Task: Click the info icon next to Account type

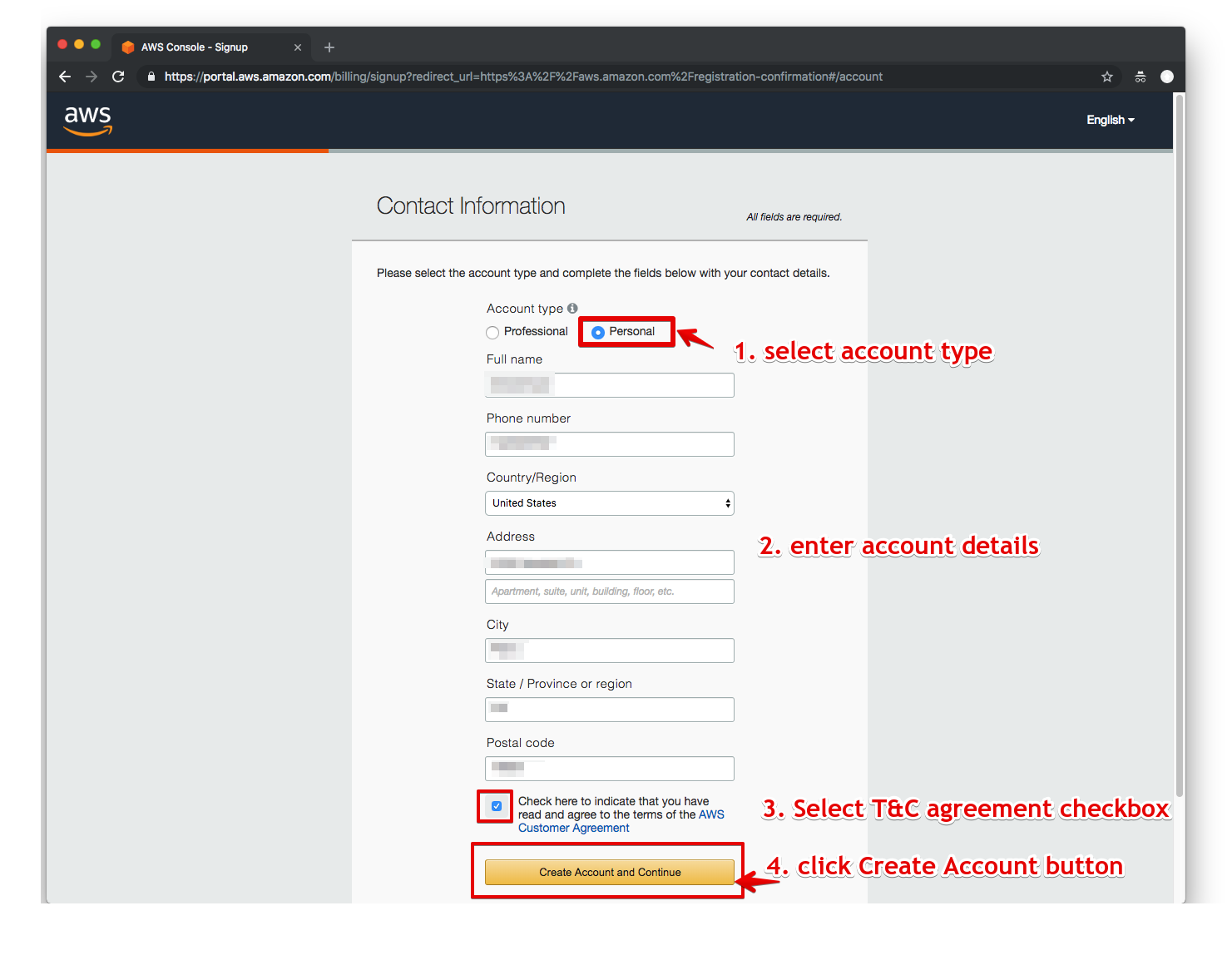Action: click(572, 308)
